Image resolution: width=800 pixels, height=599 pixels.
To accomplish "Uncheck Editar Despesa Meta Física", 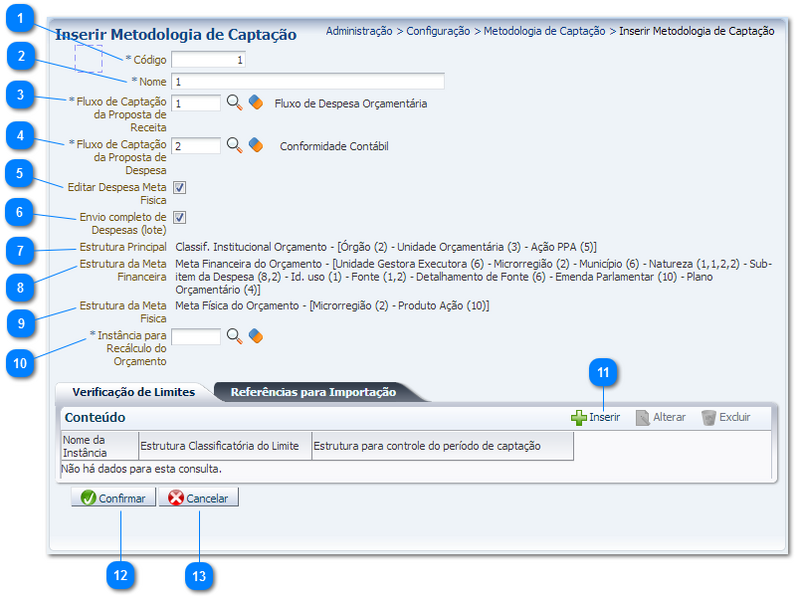I will [180, 187].
